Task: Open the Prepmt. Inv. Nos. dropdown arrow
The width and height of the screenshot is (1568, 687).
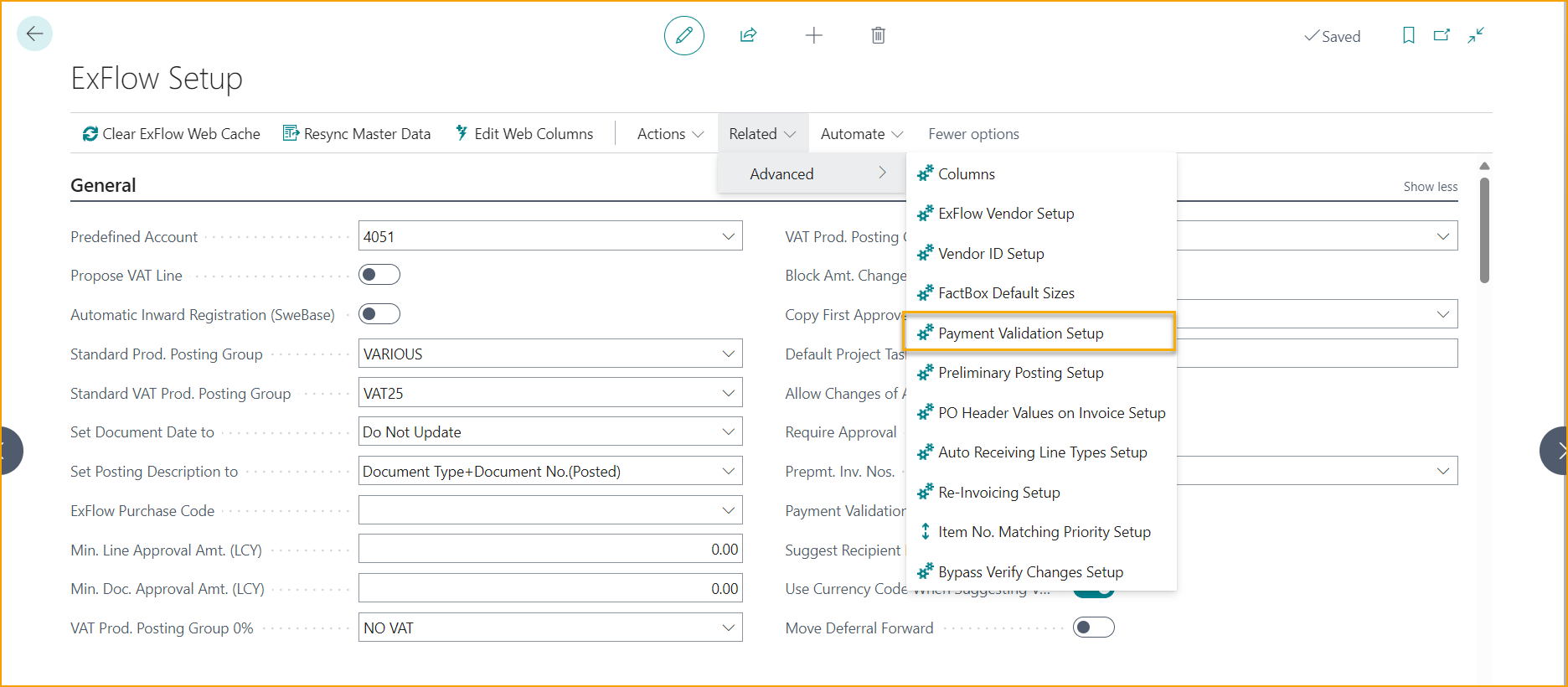Action: 1442,471
